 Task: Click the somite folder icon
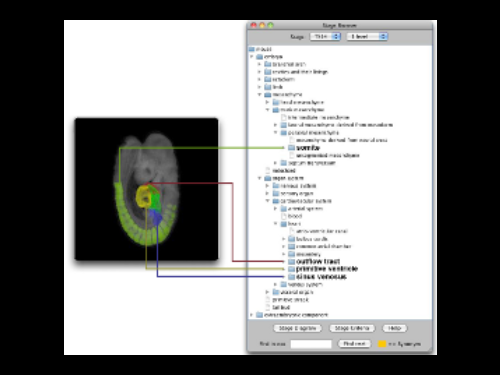pos(291,148)
